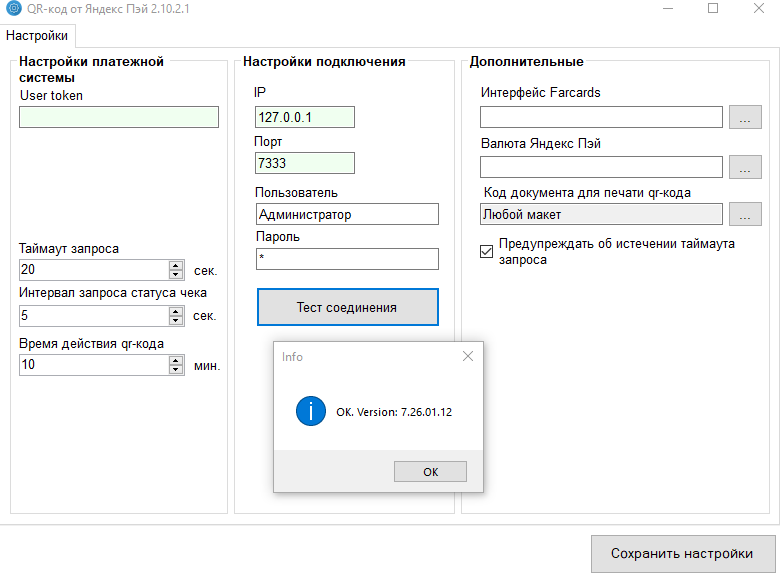
Task: Increase Интервал запроса статуса чека value
Action: [x=177, y=311]
